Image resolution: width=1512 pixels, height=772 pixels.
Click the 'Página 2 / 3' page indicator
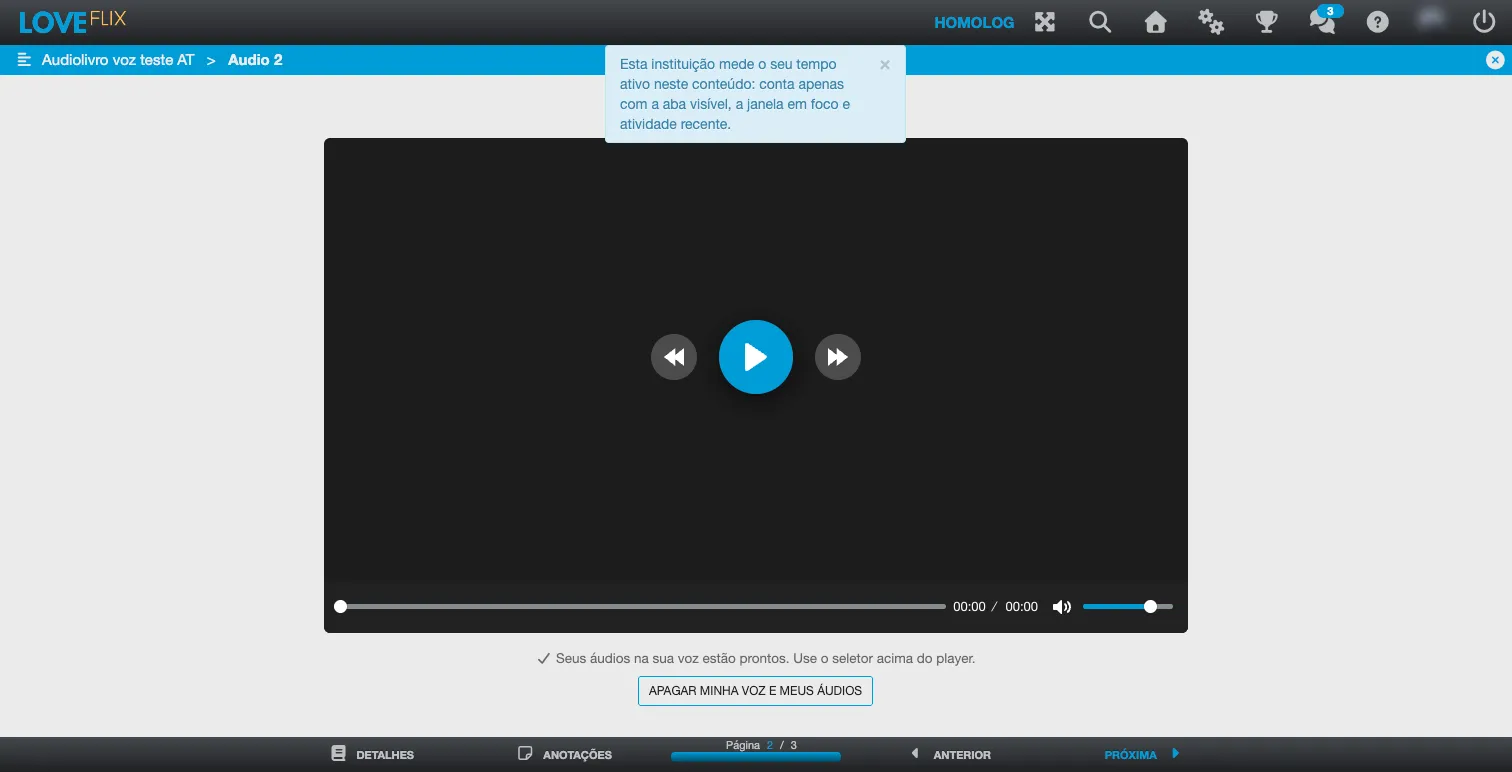(761, 745)
